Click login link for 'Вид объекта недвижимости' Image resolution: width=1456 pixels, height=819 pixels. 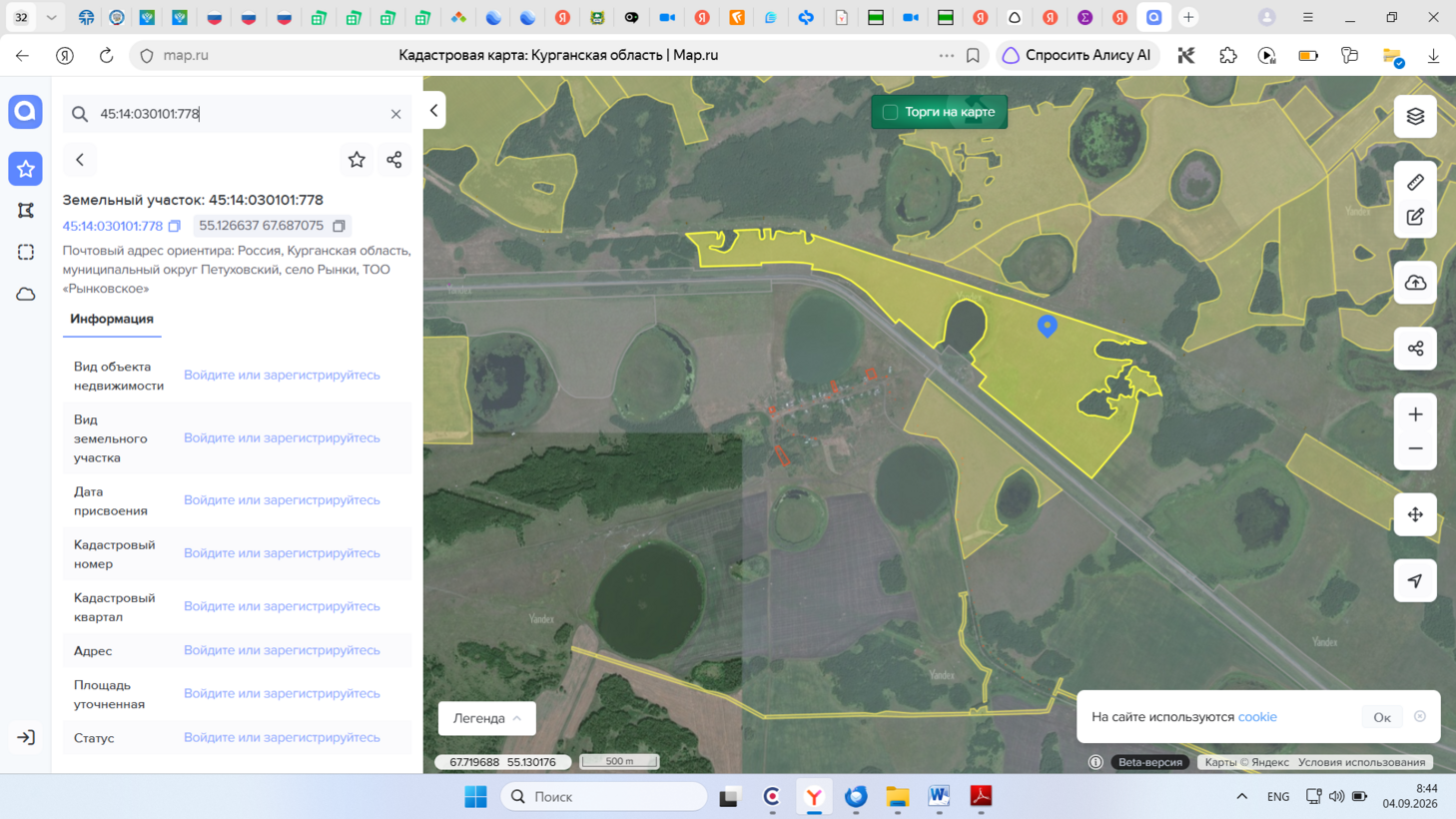point(282,375)
